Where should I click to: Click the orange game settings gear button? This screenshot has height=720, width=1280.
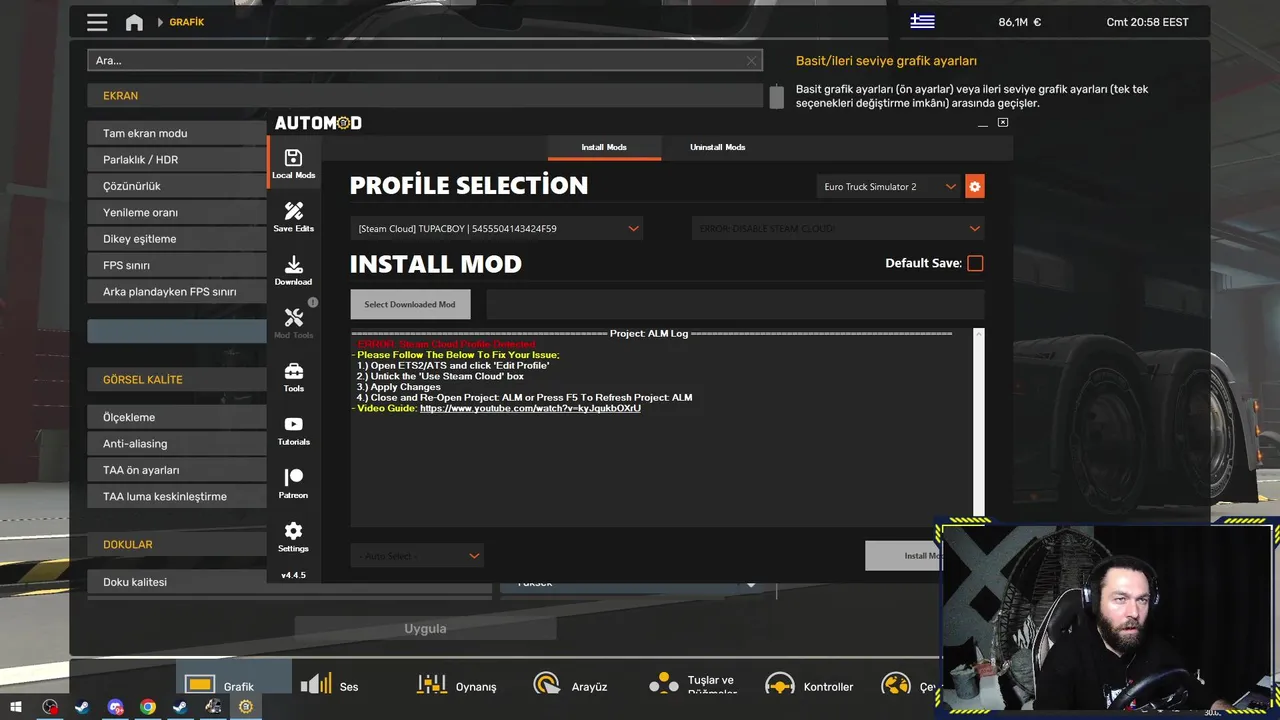[975, 186]
